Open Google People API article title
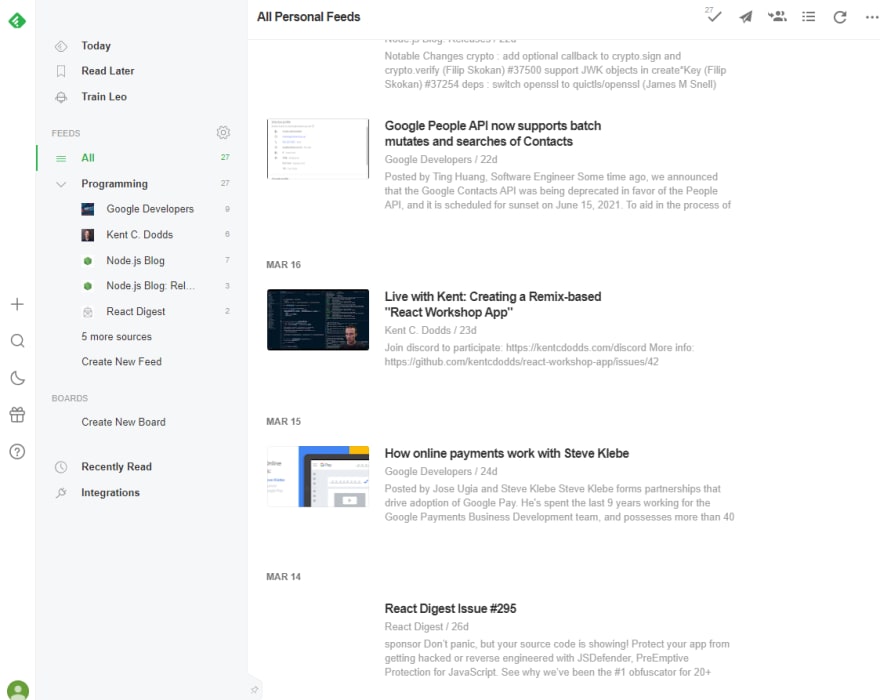This screenshot has width=880, height=700. point(493,134)
